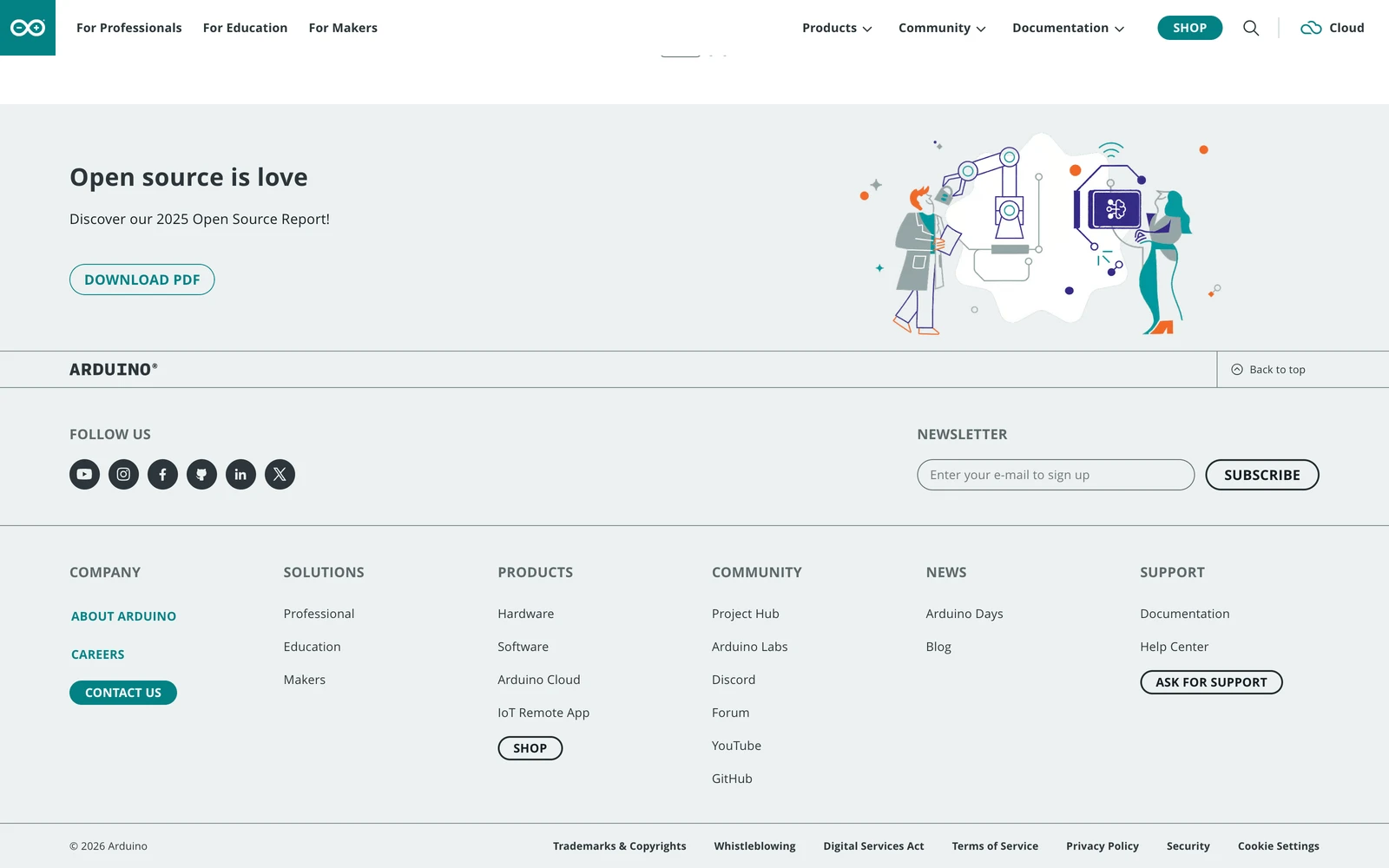Click the SHOP button under Products
This screenshot has height=868, width=1389.
[530, 748]
